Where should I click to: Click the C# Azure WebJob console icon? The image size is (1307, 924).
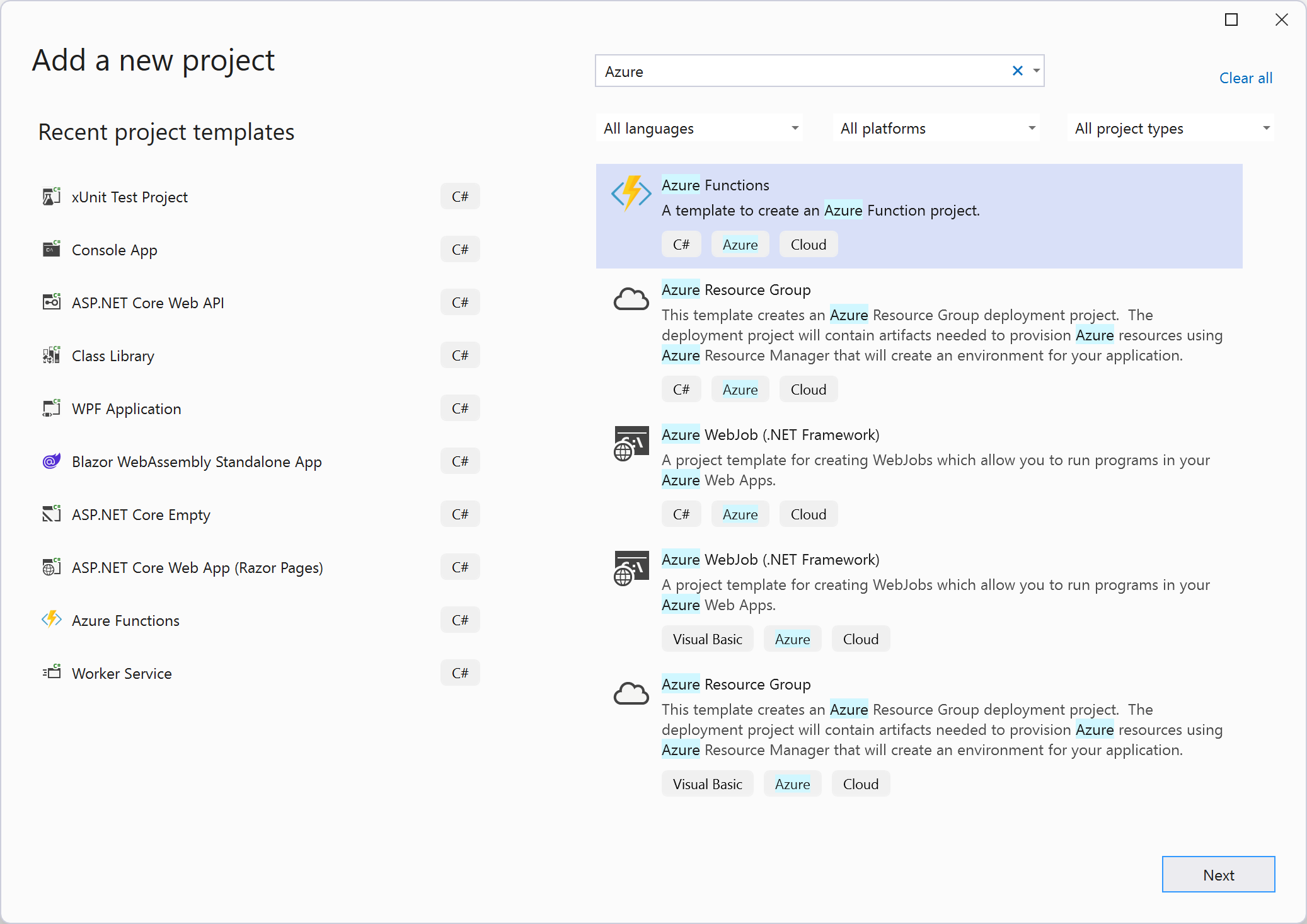click(631, 444)
